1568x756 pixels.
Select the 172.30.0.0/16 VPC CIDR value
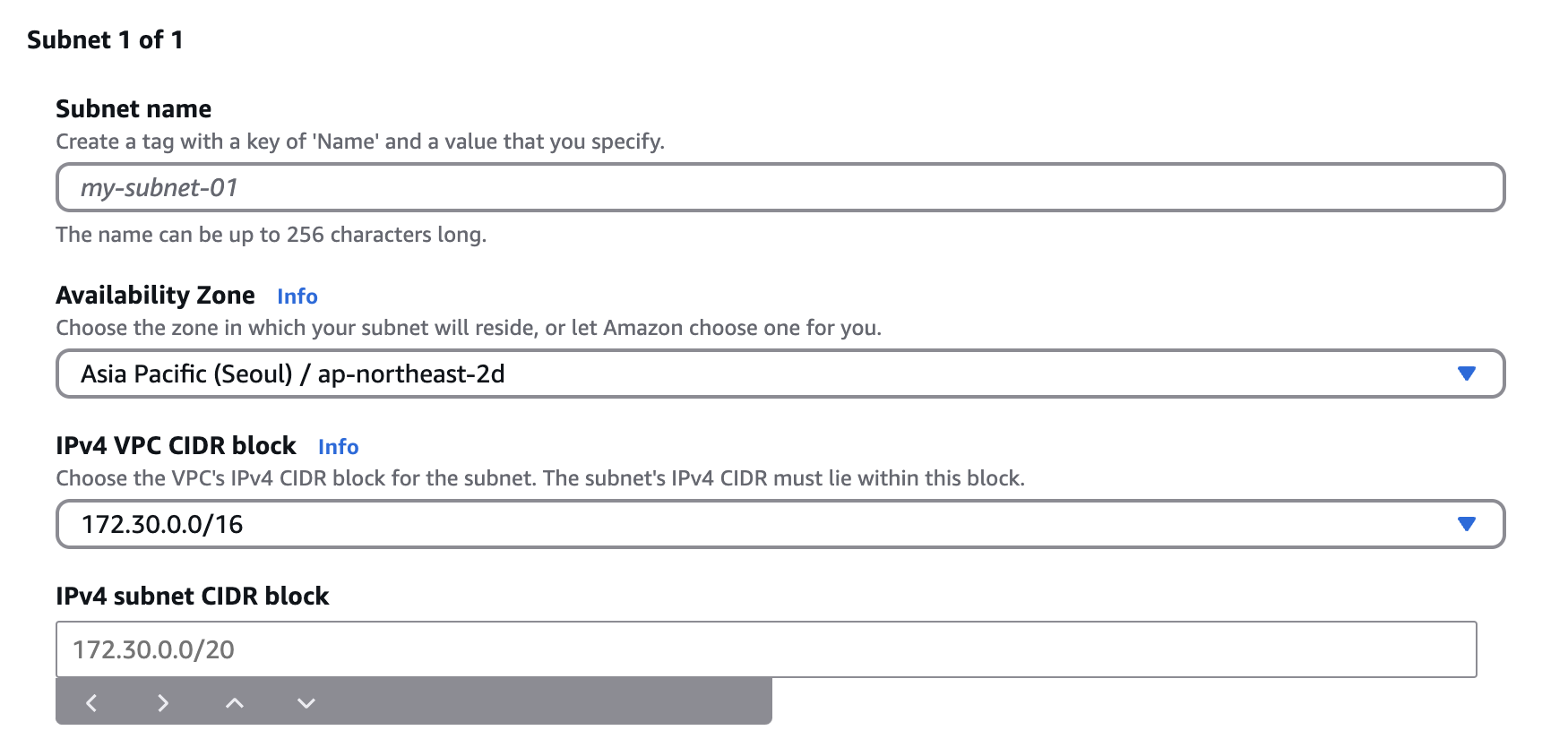[x=162, y=524]
